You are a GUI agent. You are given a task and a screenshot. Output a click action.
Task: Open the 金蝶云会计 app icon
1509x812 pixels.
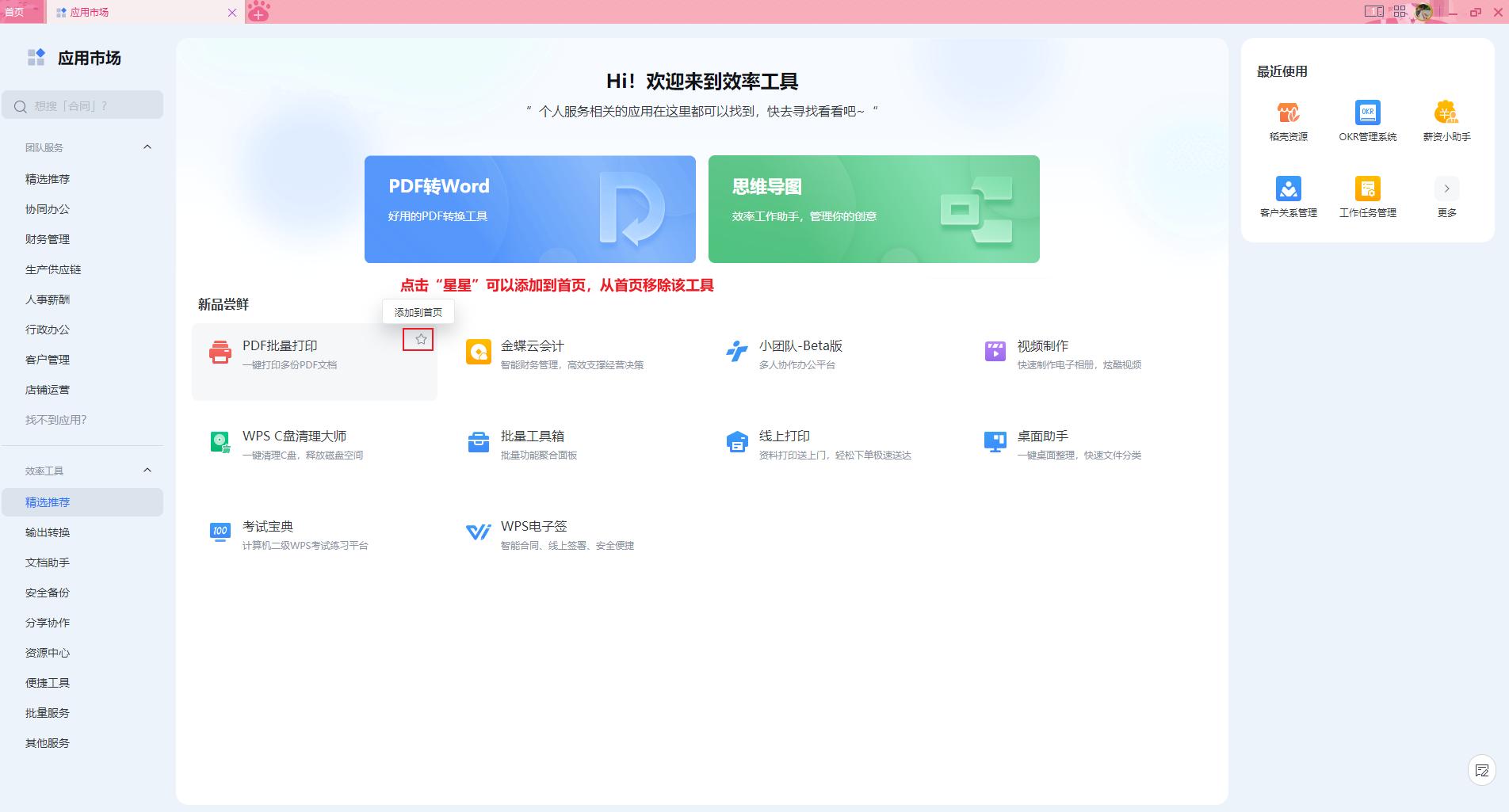[477, 351]
